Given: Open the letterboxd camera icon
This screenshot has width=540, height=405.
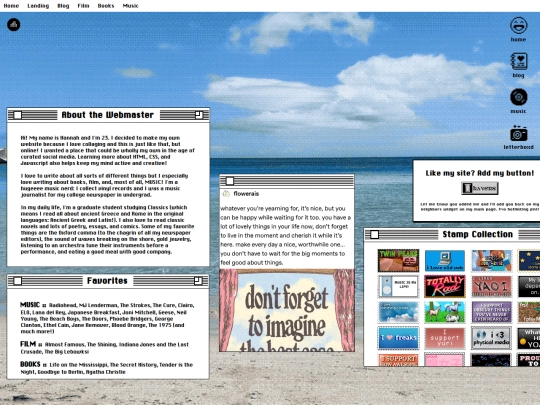Looking at the screenshot, I should pyautogui.click(x=518, y=134).
